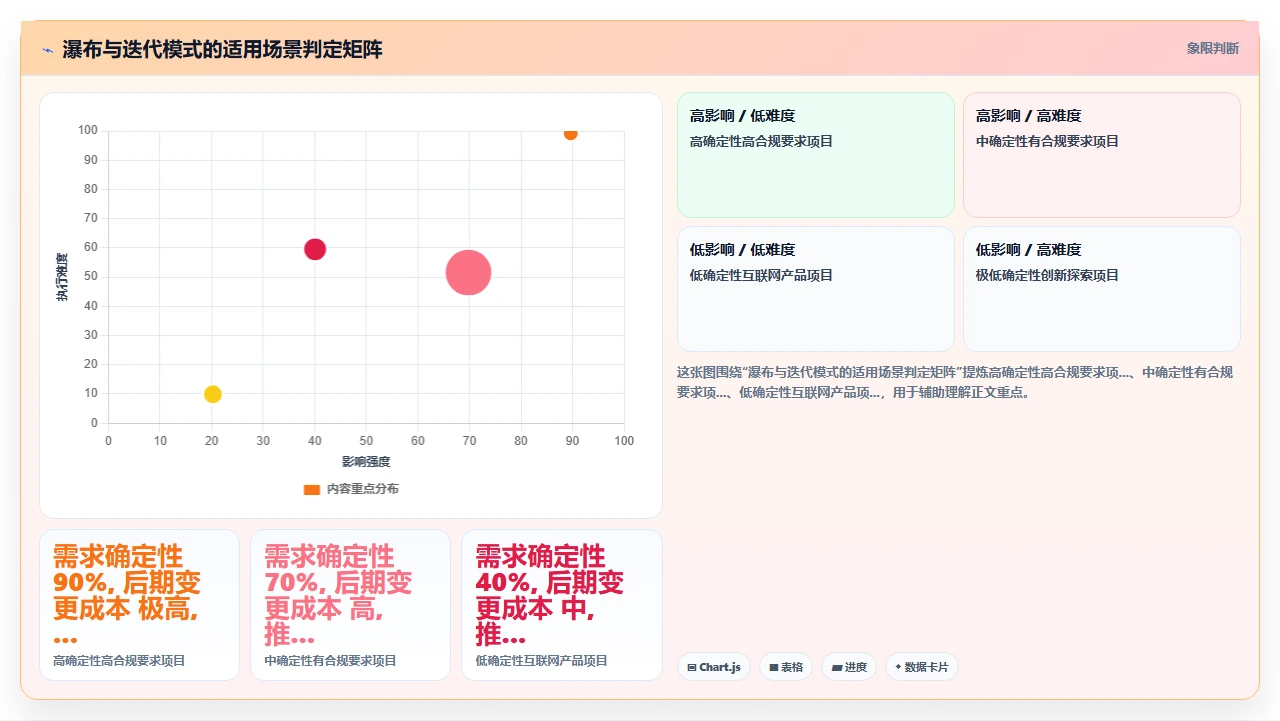Open the 高影响 / 高难度 quadrant card

1102,155
